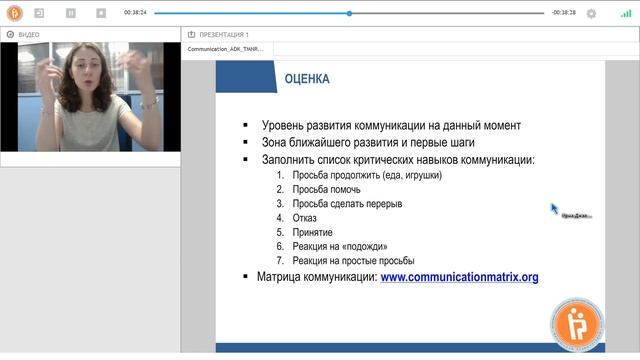
Task: Click the presenter video thumbnail
Action: (91, 97)
